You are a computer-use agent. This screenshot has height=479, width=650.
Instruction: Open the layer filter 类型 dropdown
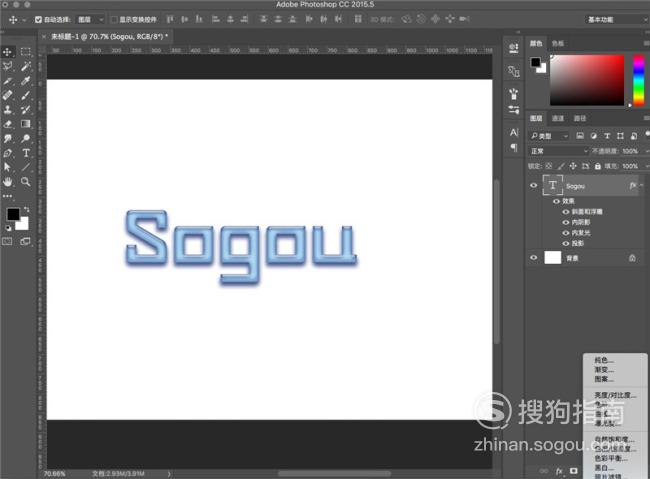[550, 136]
